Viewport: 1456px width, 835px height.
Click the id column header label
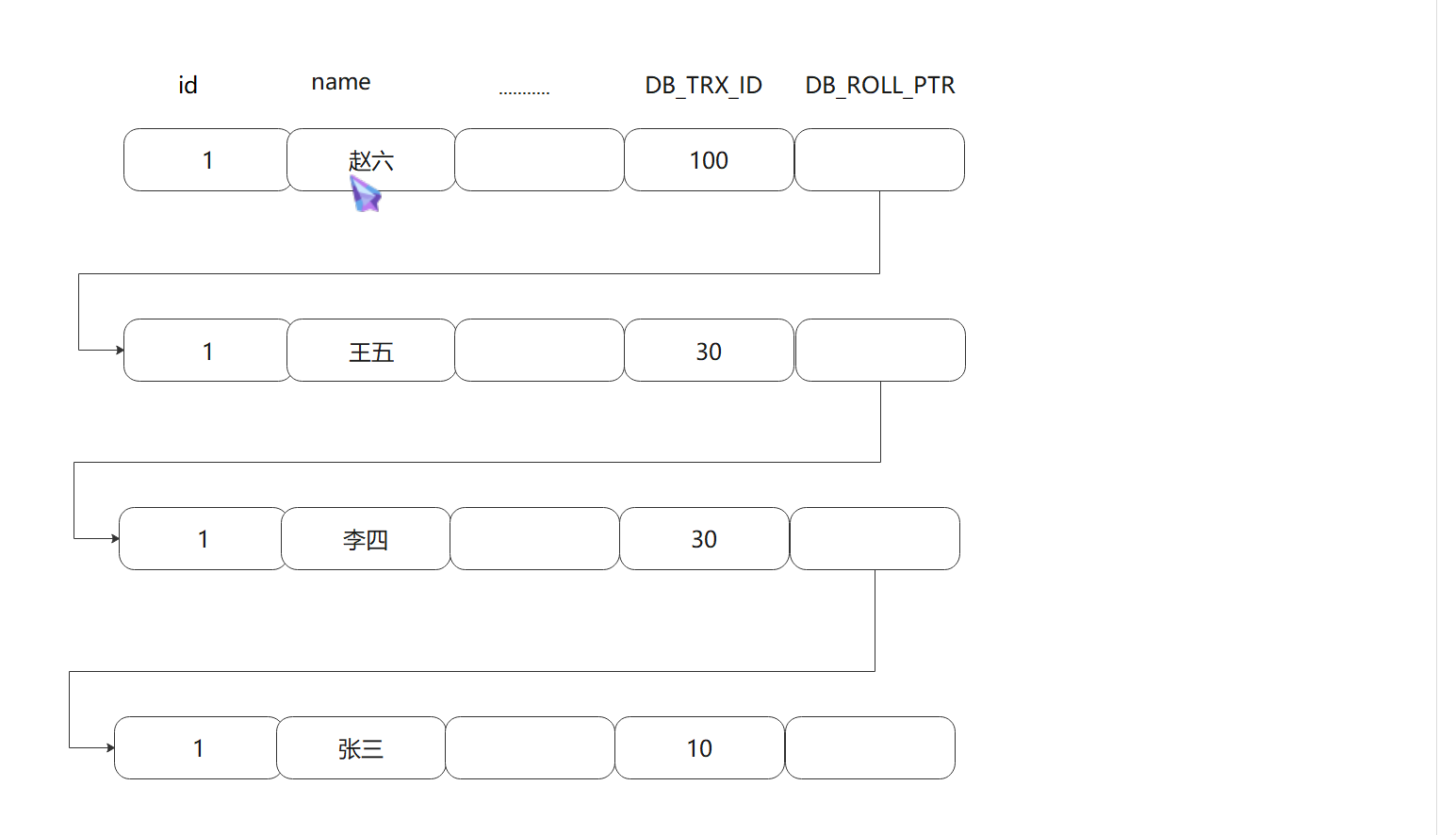tap(188, 86)
